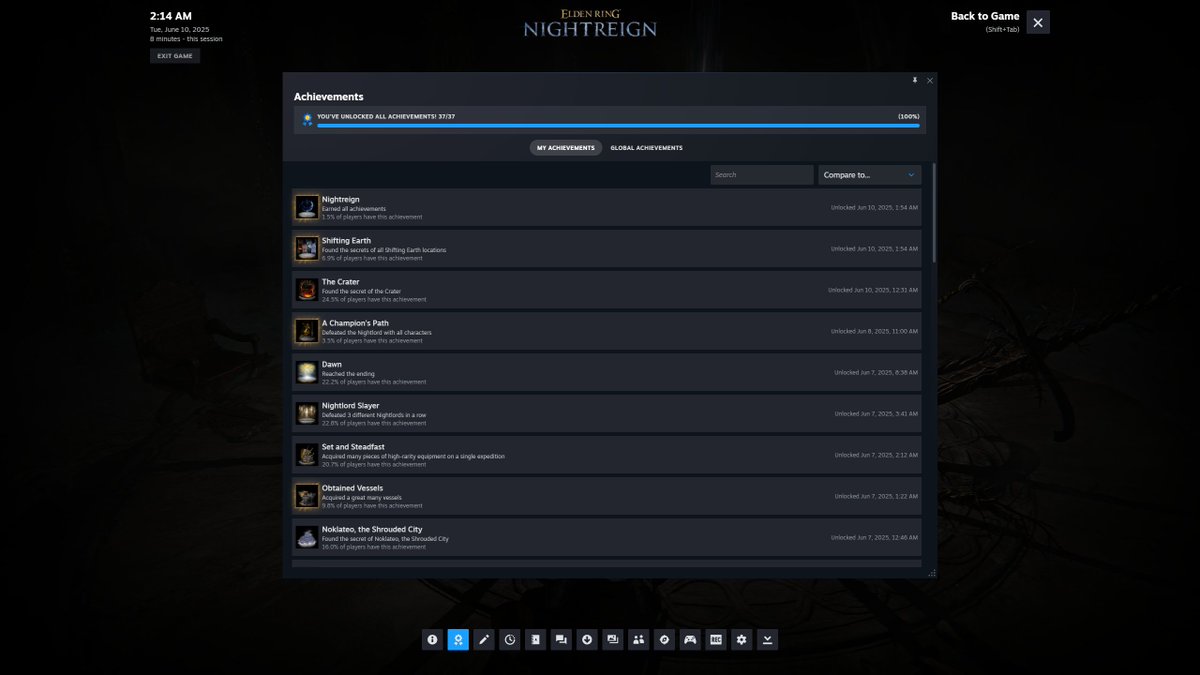Click 'Unlocked Jun 7, 2025, 8:38 AM' timestamp

[x=876, y=372]
